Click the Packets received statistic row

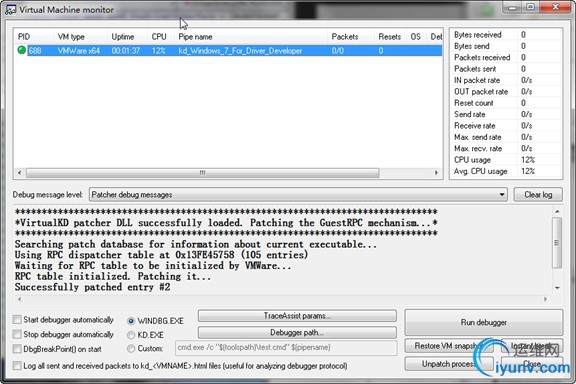[x=506, y=57]
